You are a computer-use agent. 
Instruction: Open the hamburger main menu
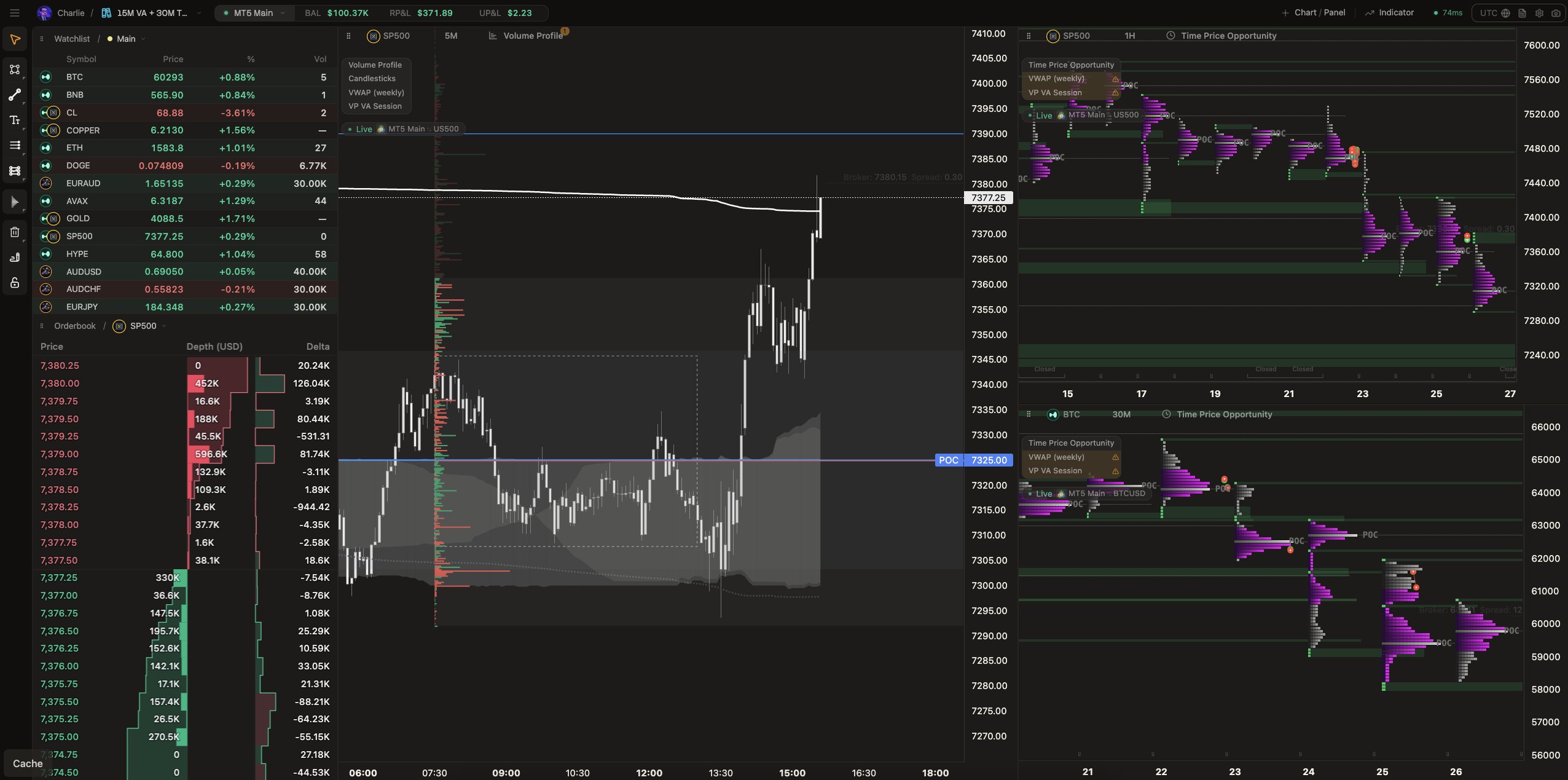coord(15,13)
